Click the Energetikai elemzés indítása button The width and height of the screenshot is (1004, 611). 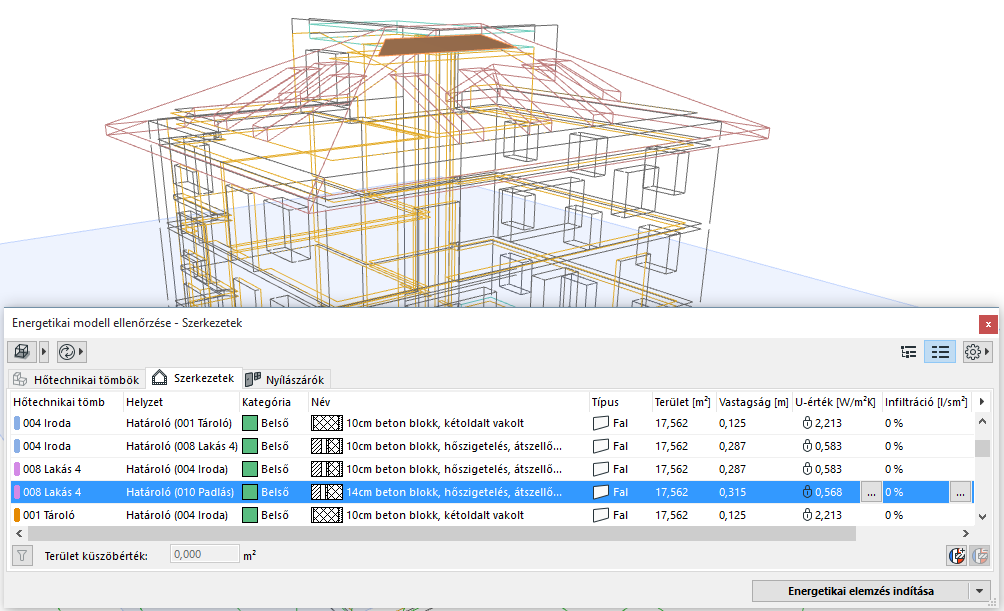pyautogui.click(x=860, y=591)
